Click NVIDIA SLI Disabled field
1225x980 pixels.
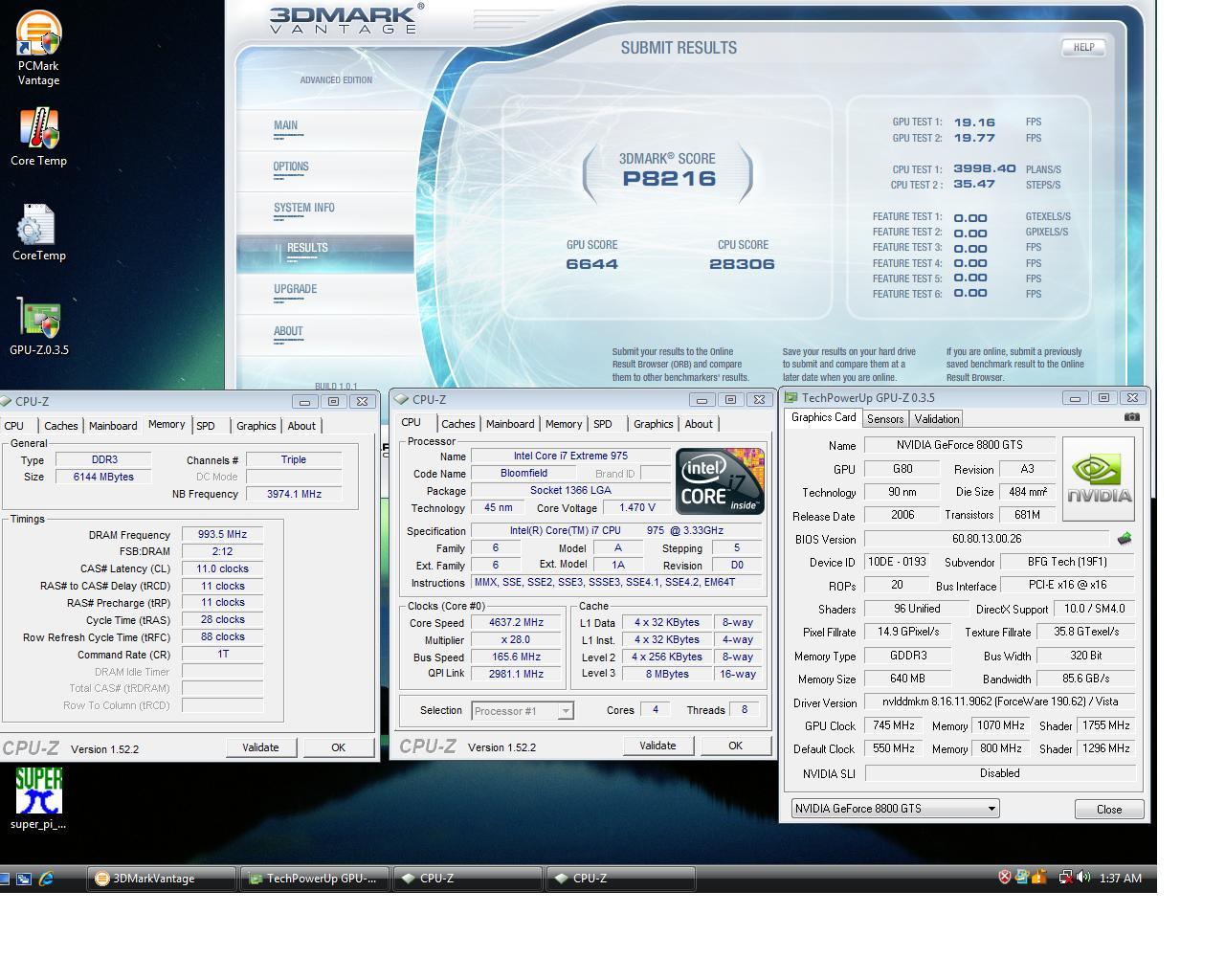tap(1000, 772)
